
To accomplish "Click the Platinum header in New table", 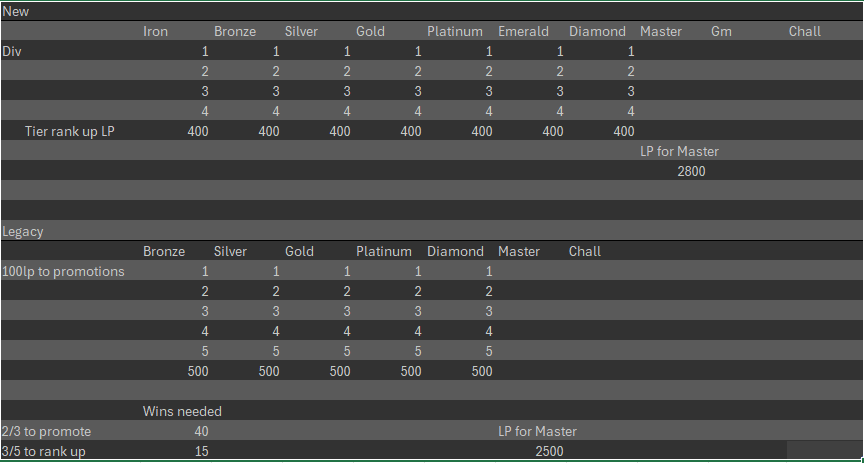I will [x=455, y=31].
